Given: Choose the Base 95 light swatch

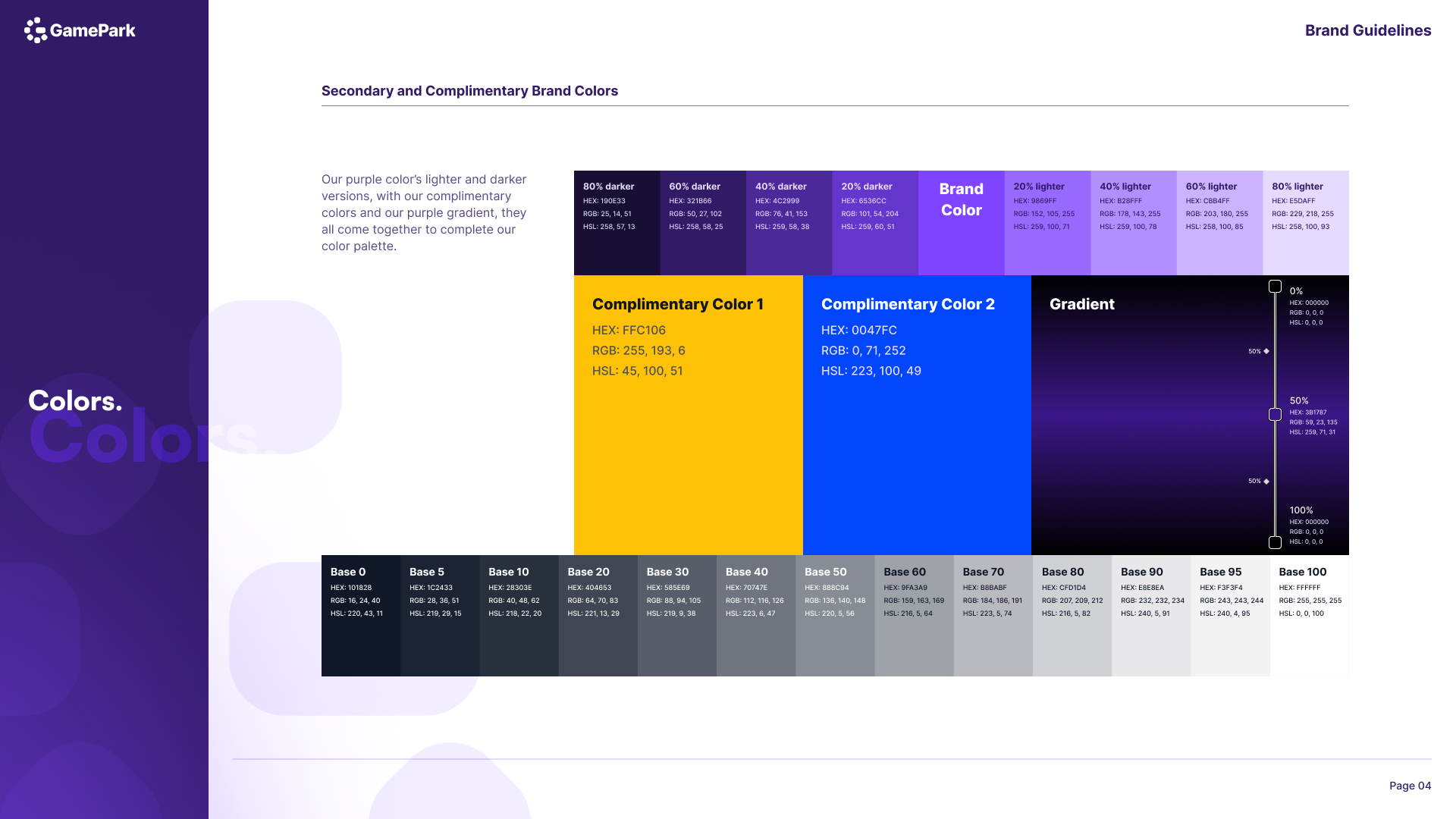Looking at the screenshot, I should 1231,616.
